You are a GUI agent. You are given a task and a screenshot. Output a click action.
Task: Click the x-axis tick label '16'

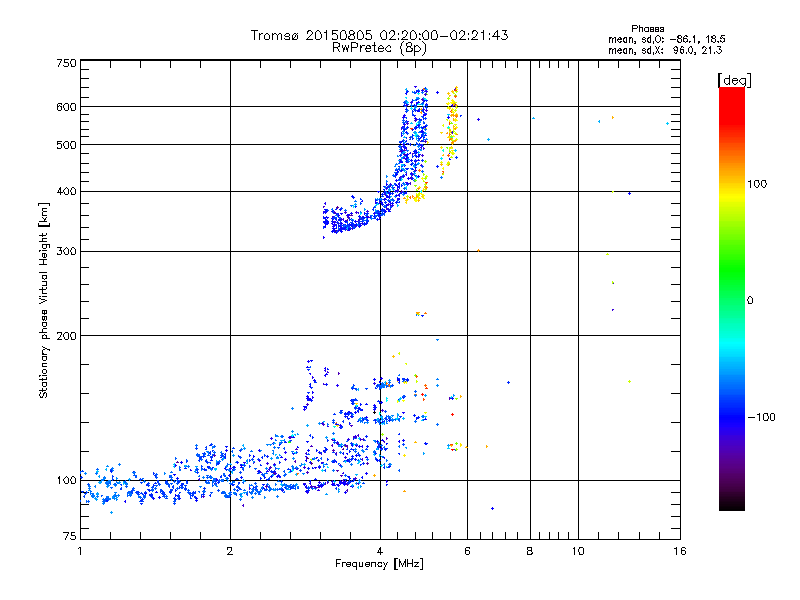click(680, 551)
